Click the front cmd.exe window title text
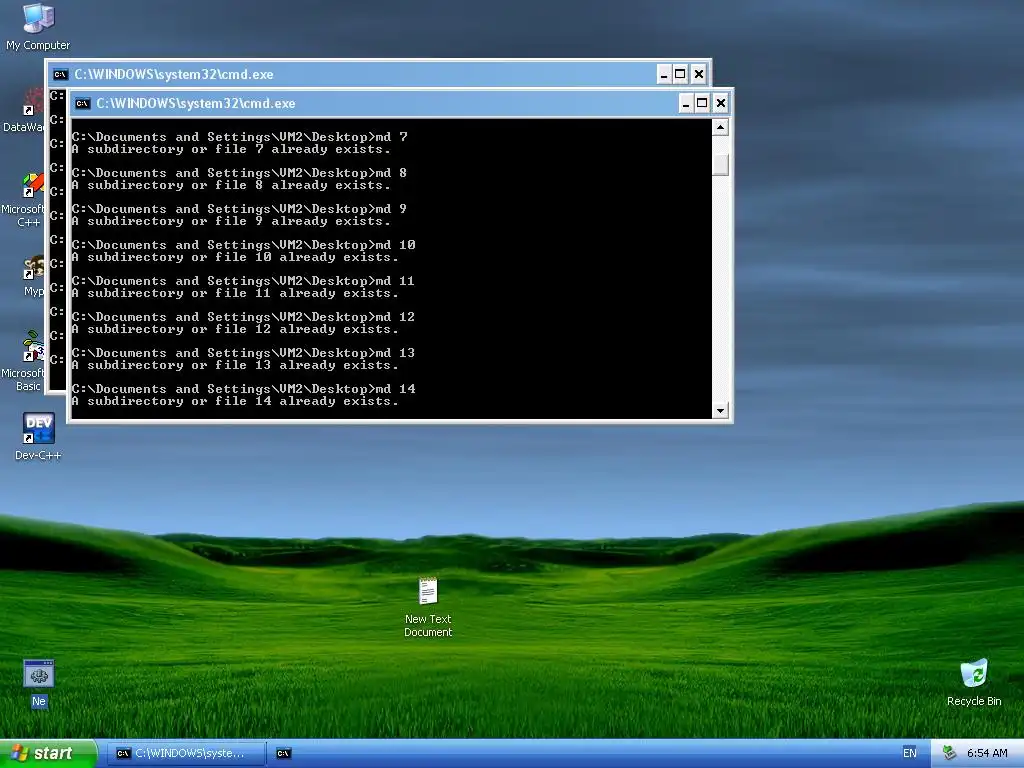The height and width of the screenshot is (768, 1024). (x=196, y=103)
